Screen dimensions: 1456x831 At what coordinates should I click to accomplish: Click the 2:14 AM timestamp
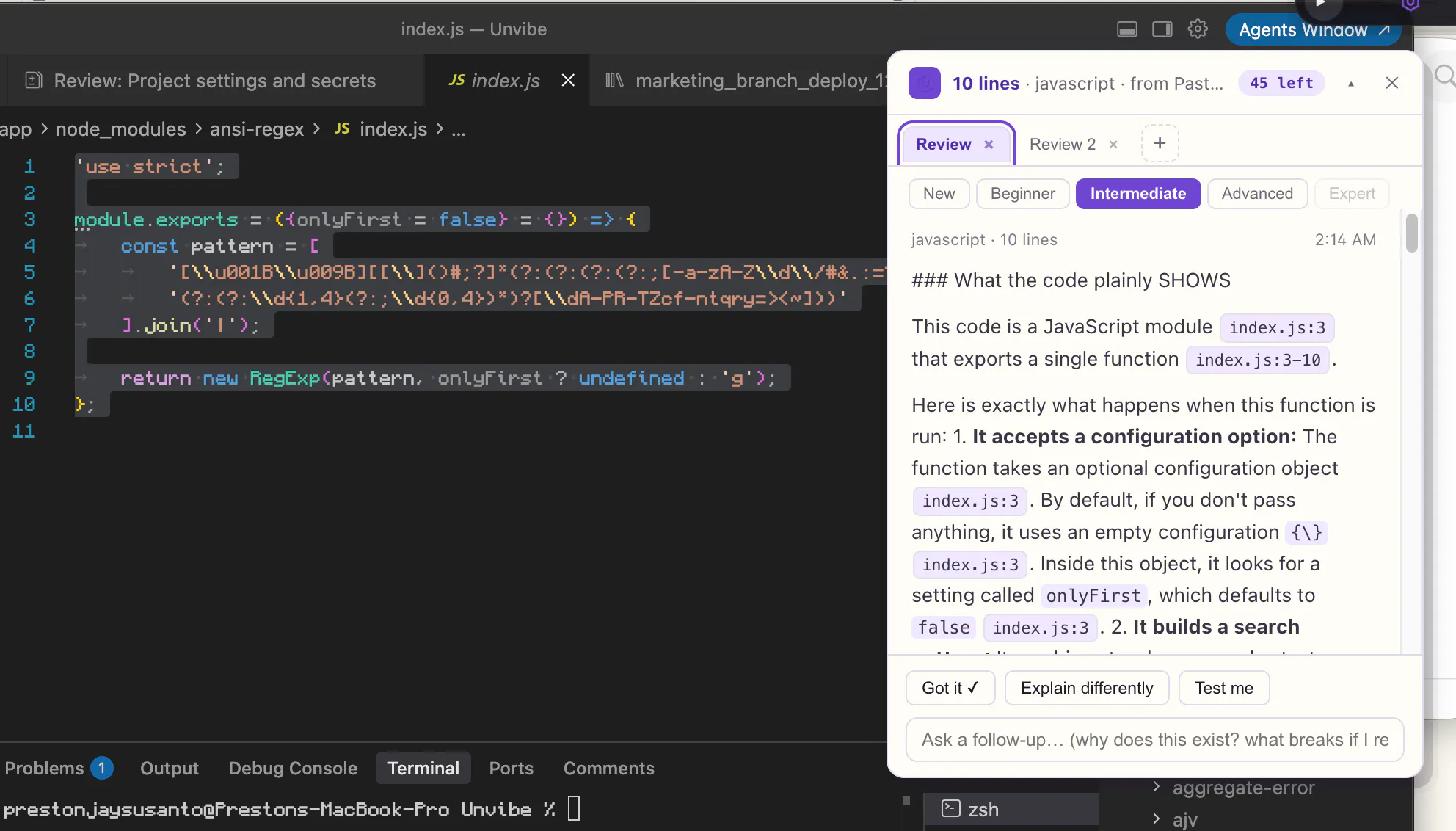(1345, 239)
